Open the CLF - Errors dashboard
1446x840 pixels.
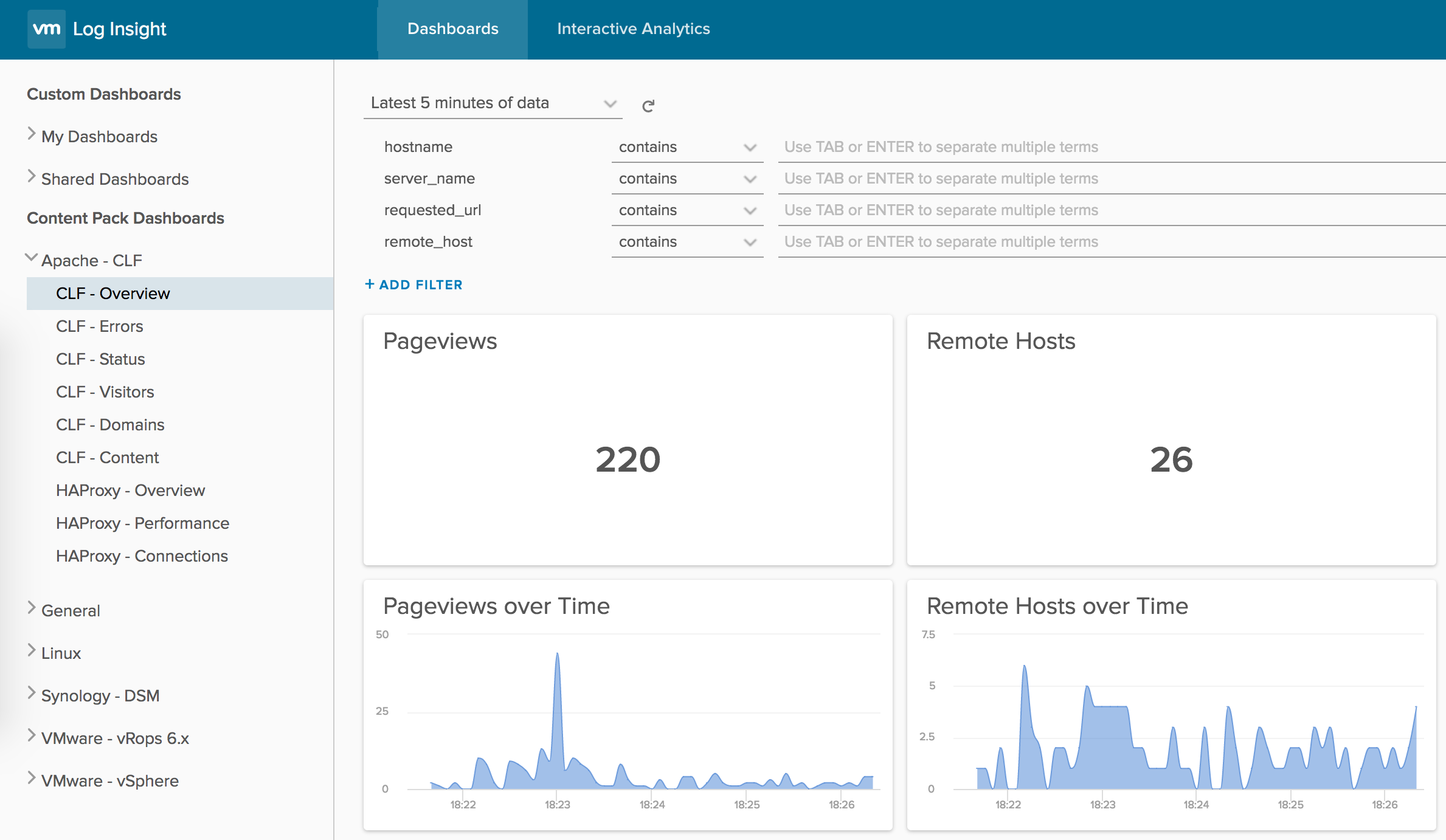(100, 326)
